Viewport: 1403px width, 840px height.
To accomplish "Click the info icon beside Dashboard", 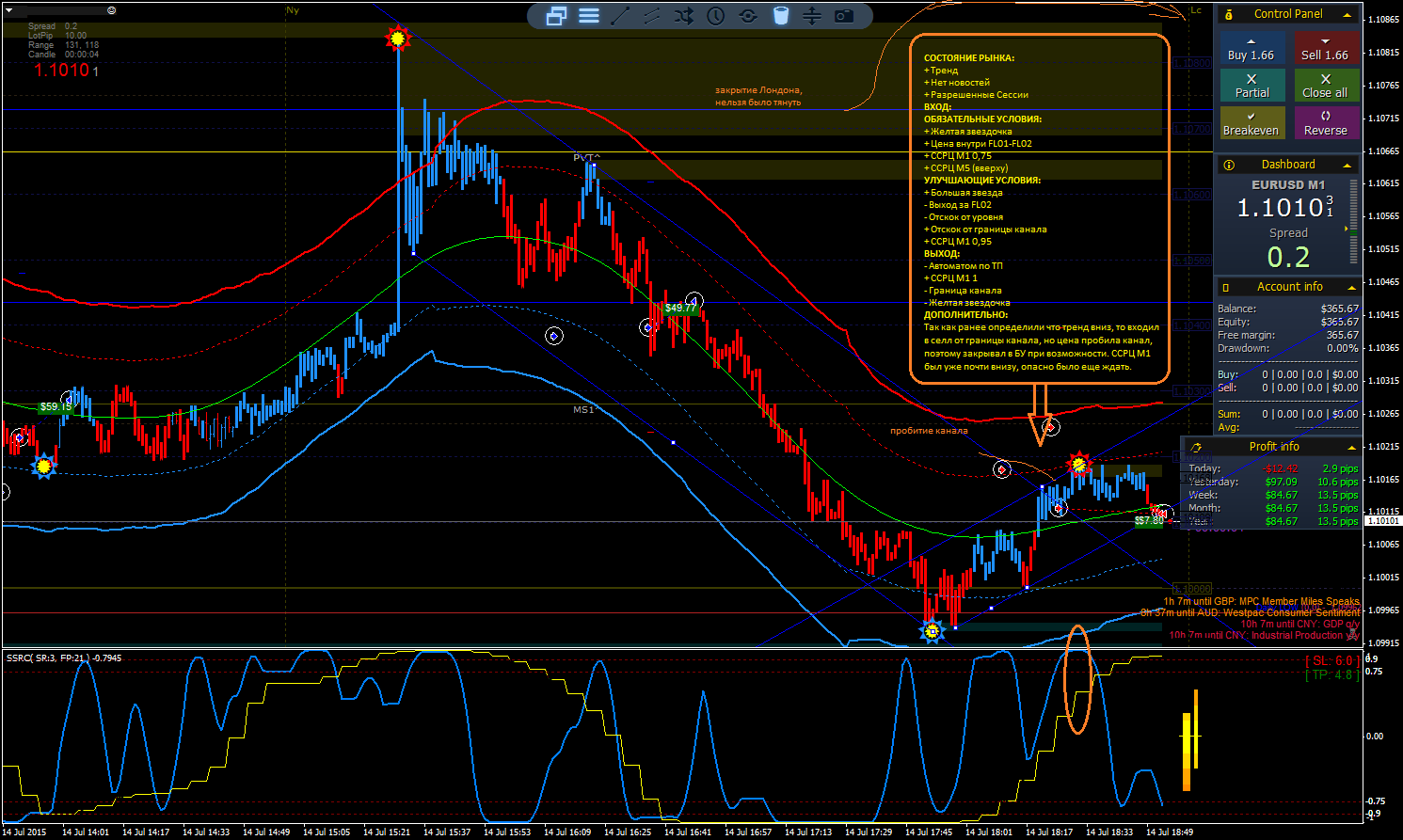I will click(1229, 165).
